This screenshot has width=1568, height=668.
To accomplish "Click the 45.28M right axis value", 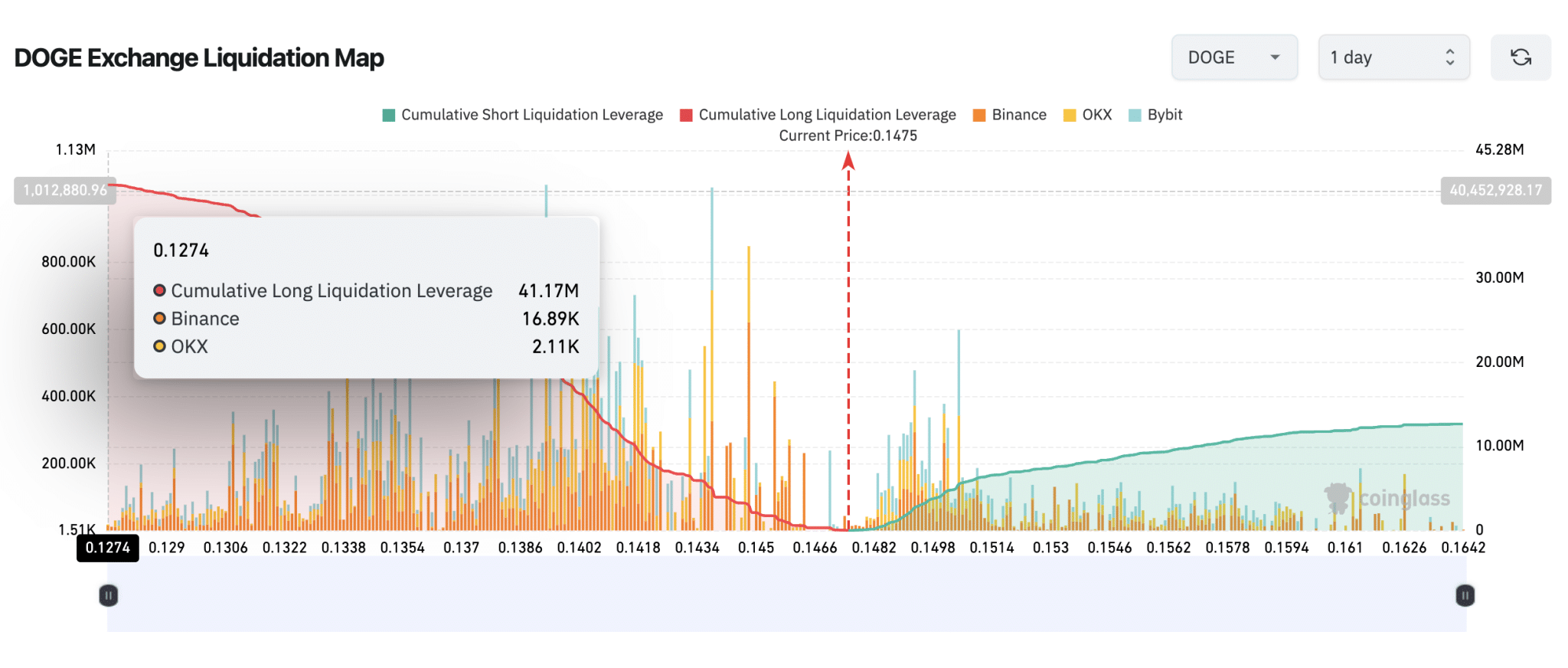I will 1500,149.
